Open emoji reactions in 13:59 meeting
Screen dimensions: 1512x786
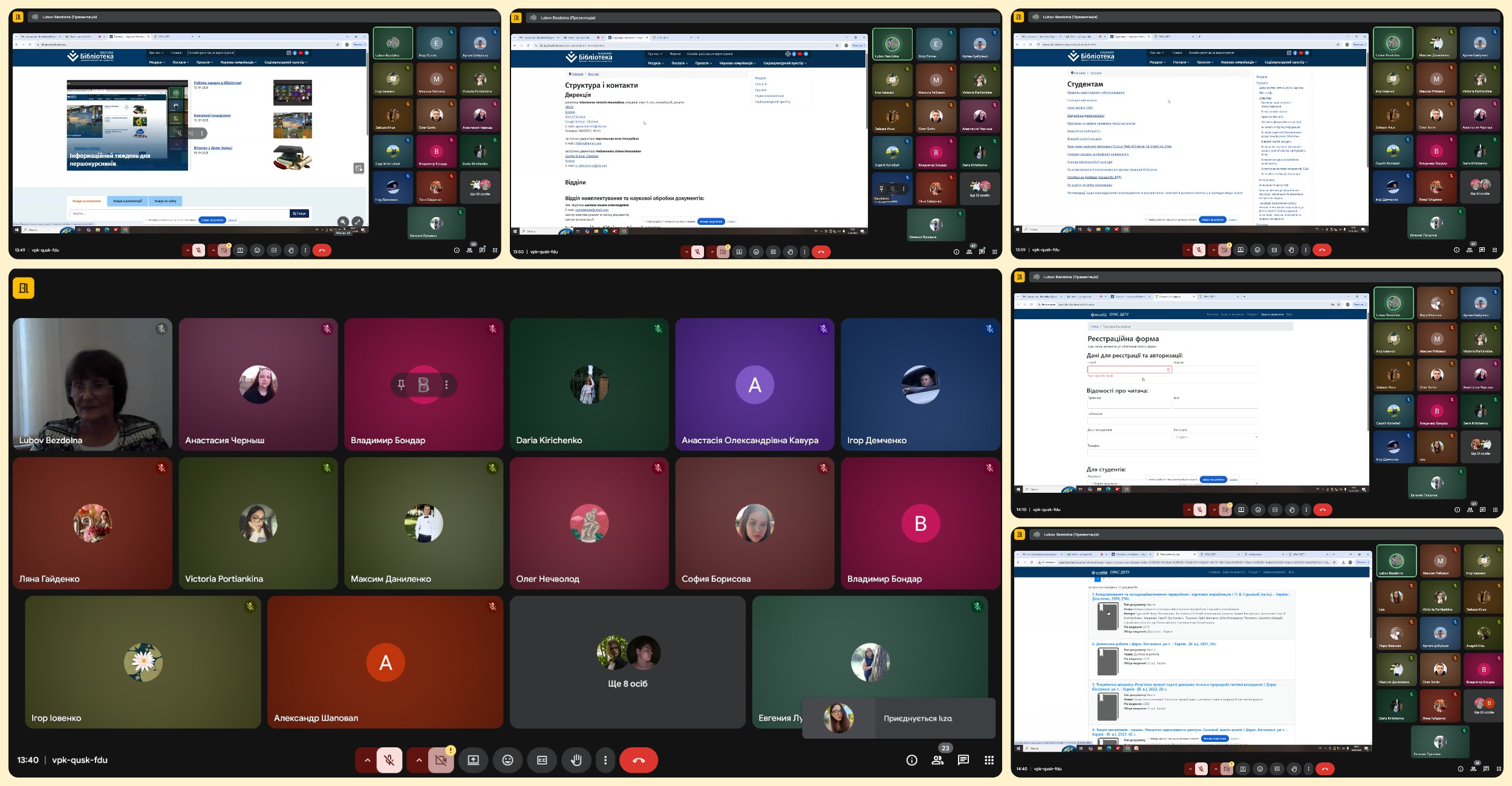coord(1257,250)
